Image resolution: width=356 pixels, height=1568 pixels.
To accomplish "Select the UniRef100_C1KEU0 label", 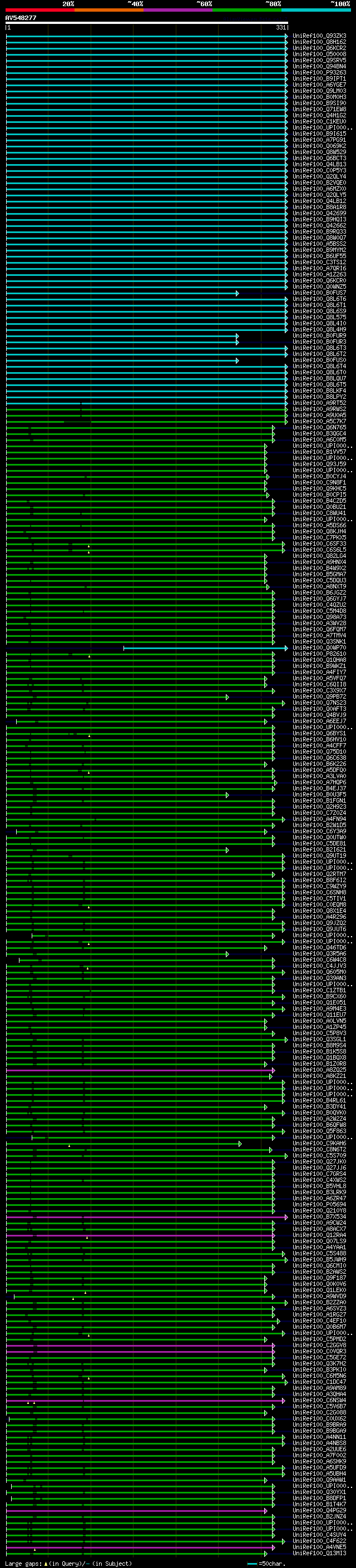I will 319,122.
